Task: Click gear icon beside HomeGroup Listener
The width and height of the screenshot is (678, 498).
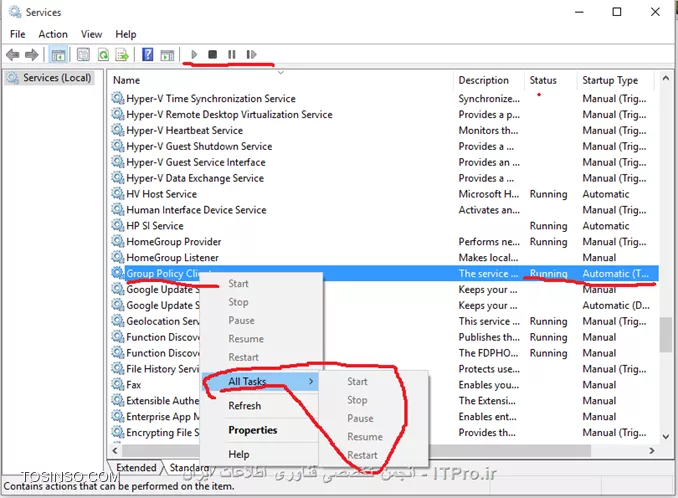Action: click(x=117, y=257)
